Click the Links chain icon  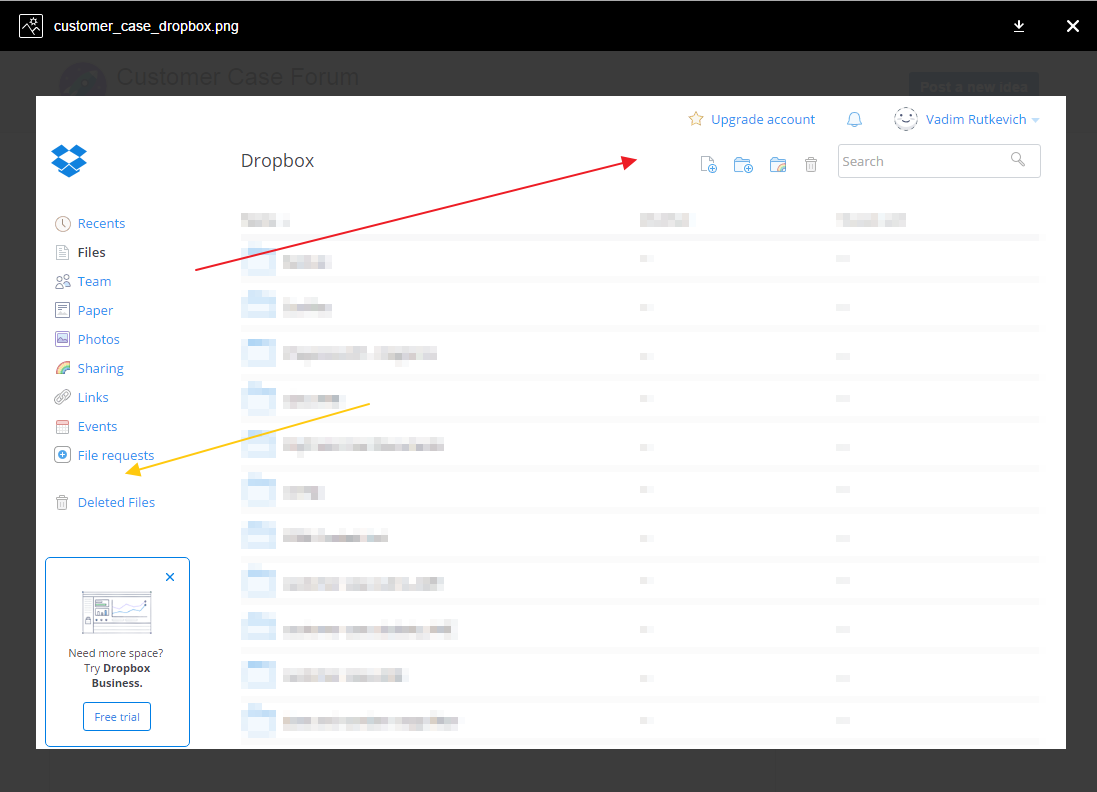62,397
